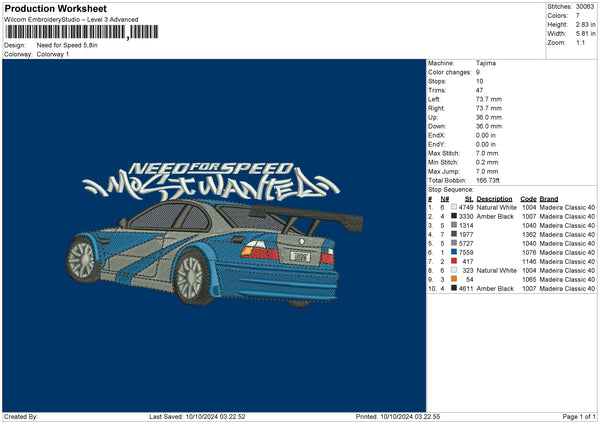This screenshot has width=600, height=424.
Task: Click the "Code" column header
Action: (x=528, y=199)
